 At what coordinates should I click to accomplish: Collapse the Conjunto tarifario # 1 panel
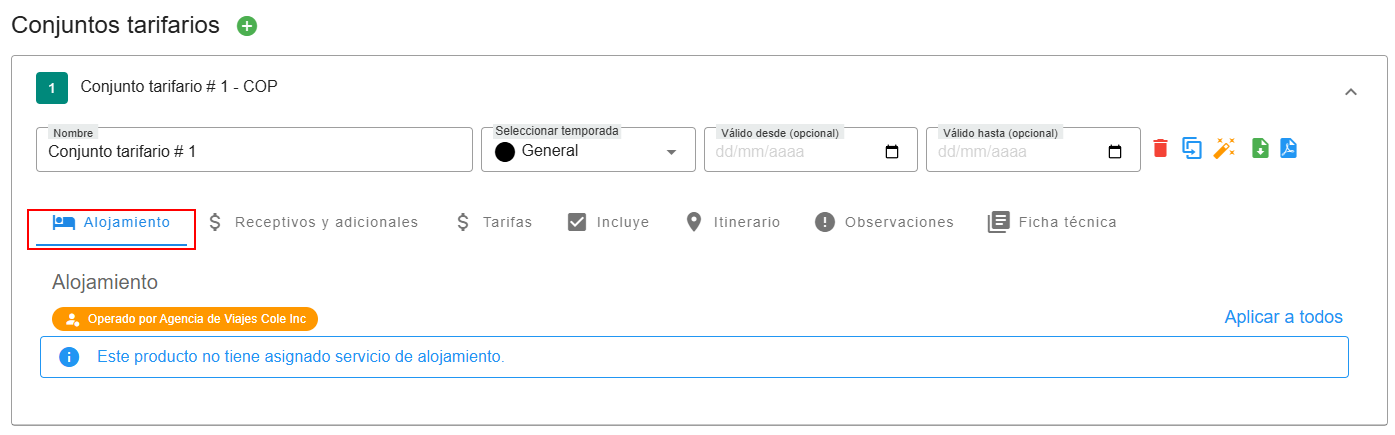(x=1350, y=92)
